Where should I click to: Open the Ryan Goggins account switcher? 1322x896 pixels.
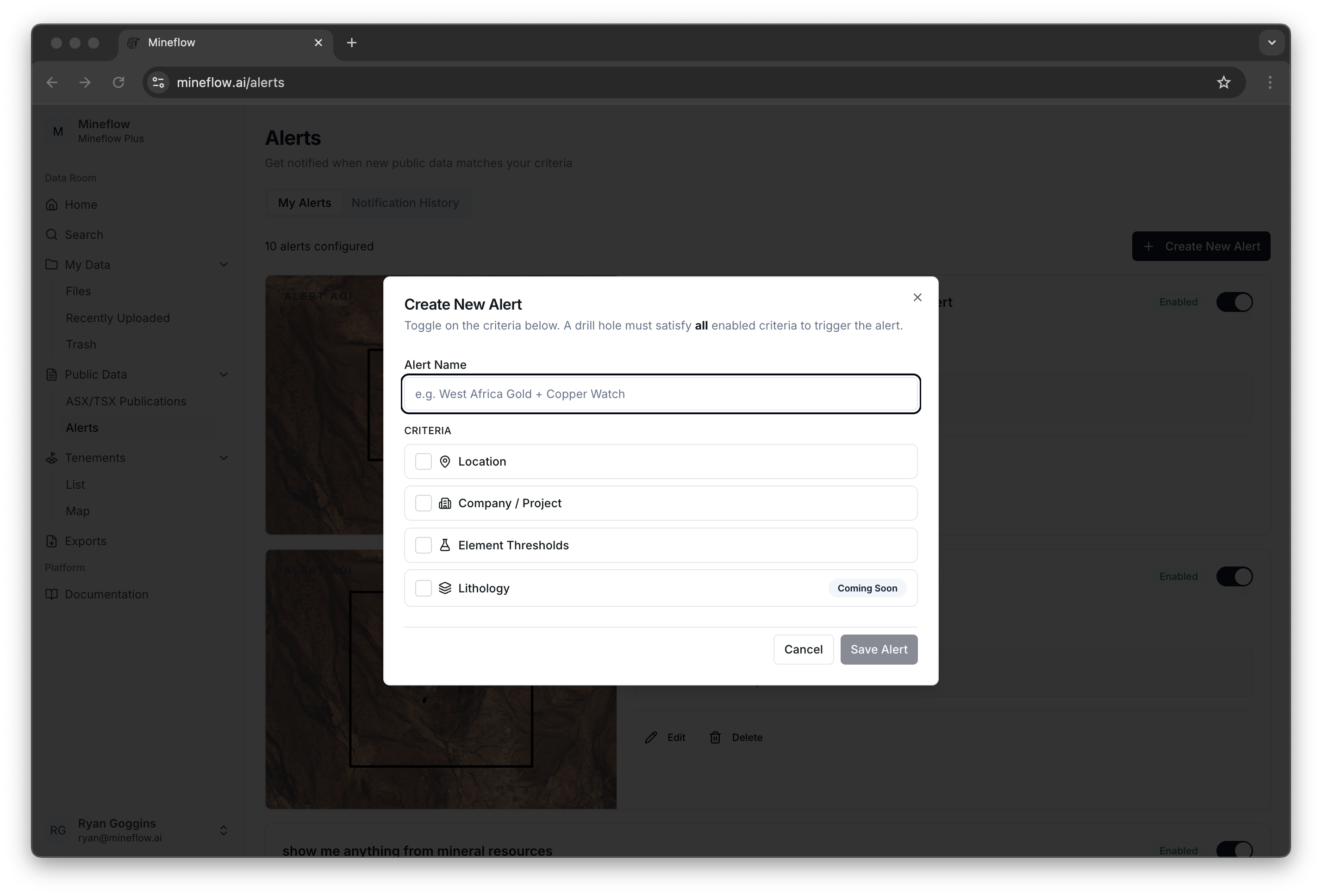[x=224, y=831]
